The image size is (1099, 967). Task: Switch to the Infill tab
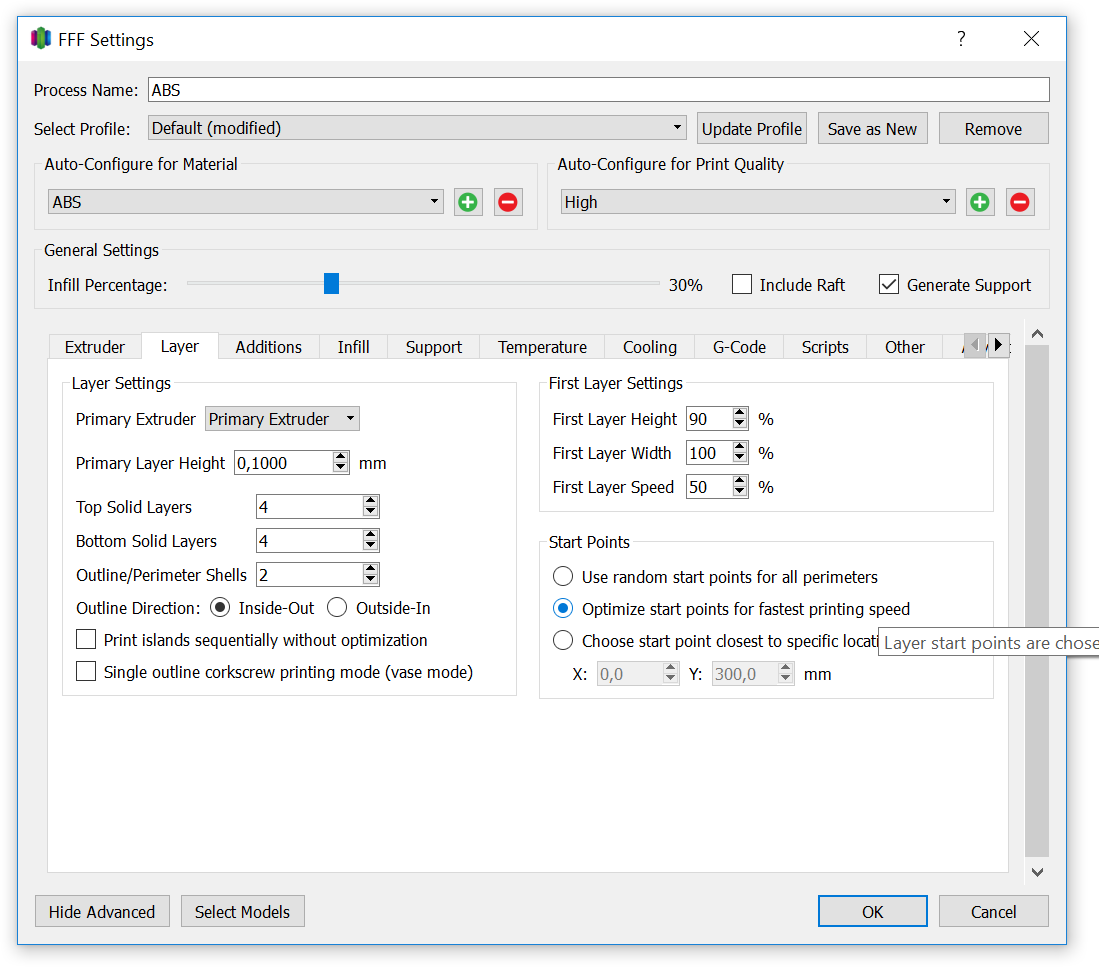[x=353, y=347]
